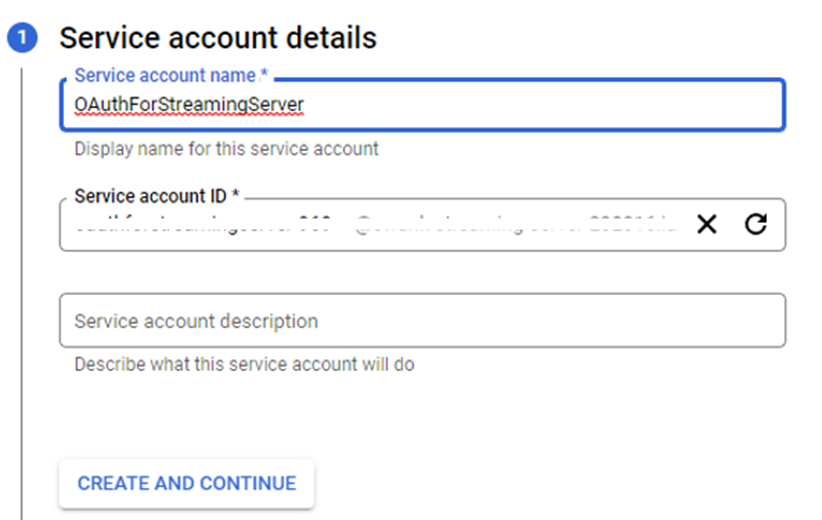Click the refresh icon to regenerate account ID

[x=756, y=224]
